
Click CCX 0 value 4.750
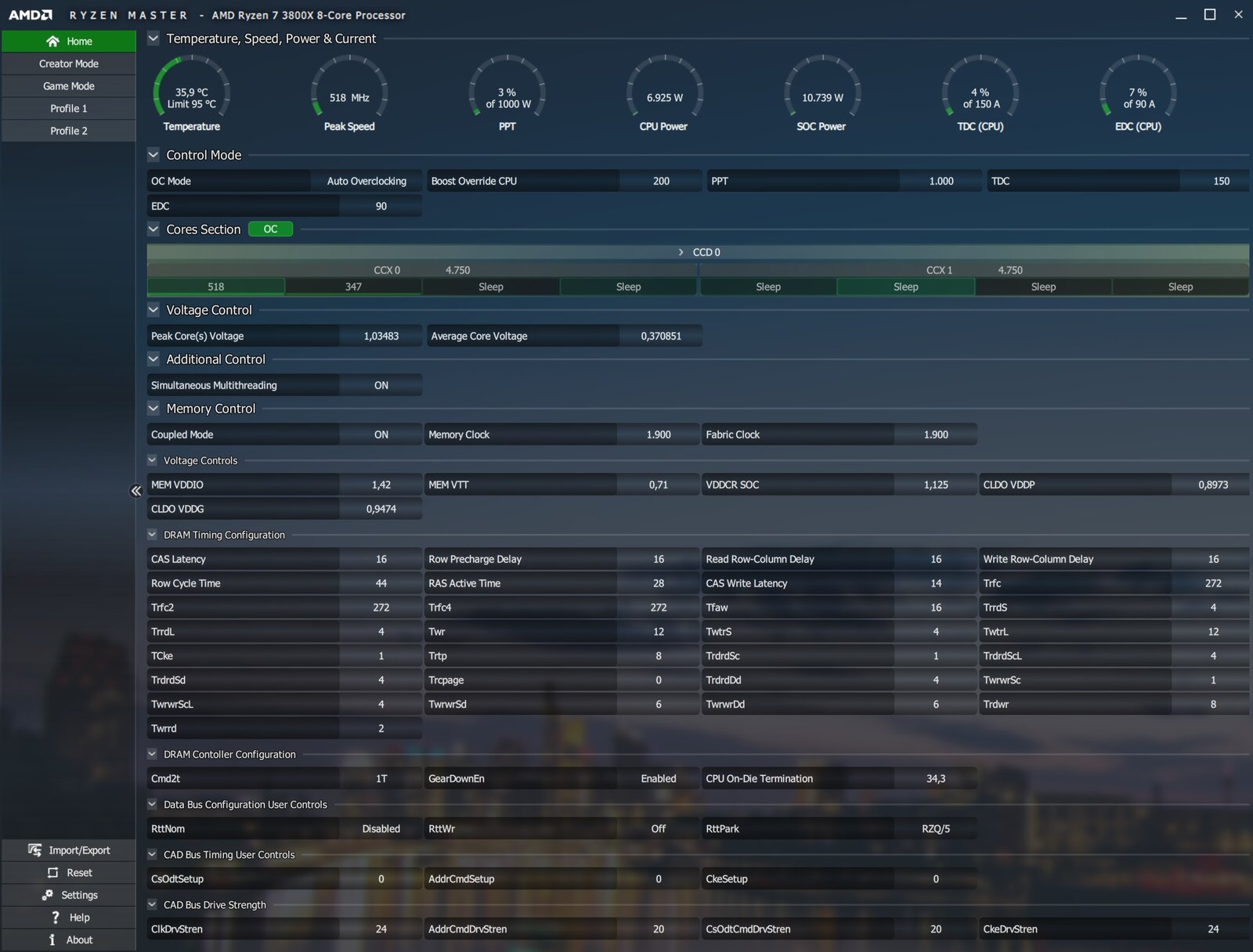click(458, 270)
